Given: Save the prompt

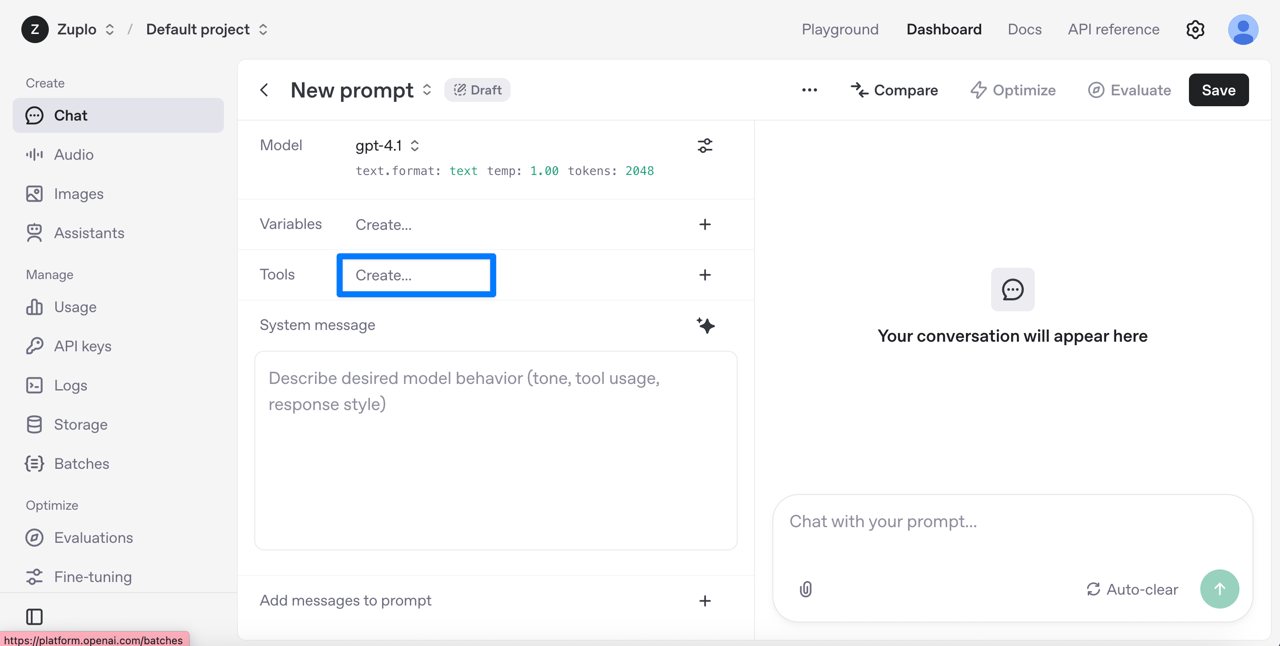Looking at the screenshot, I should (1219, 90).
